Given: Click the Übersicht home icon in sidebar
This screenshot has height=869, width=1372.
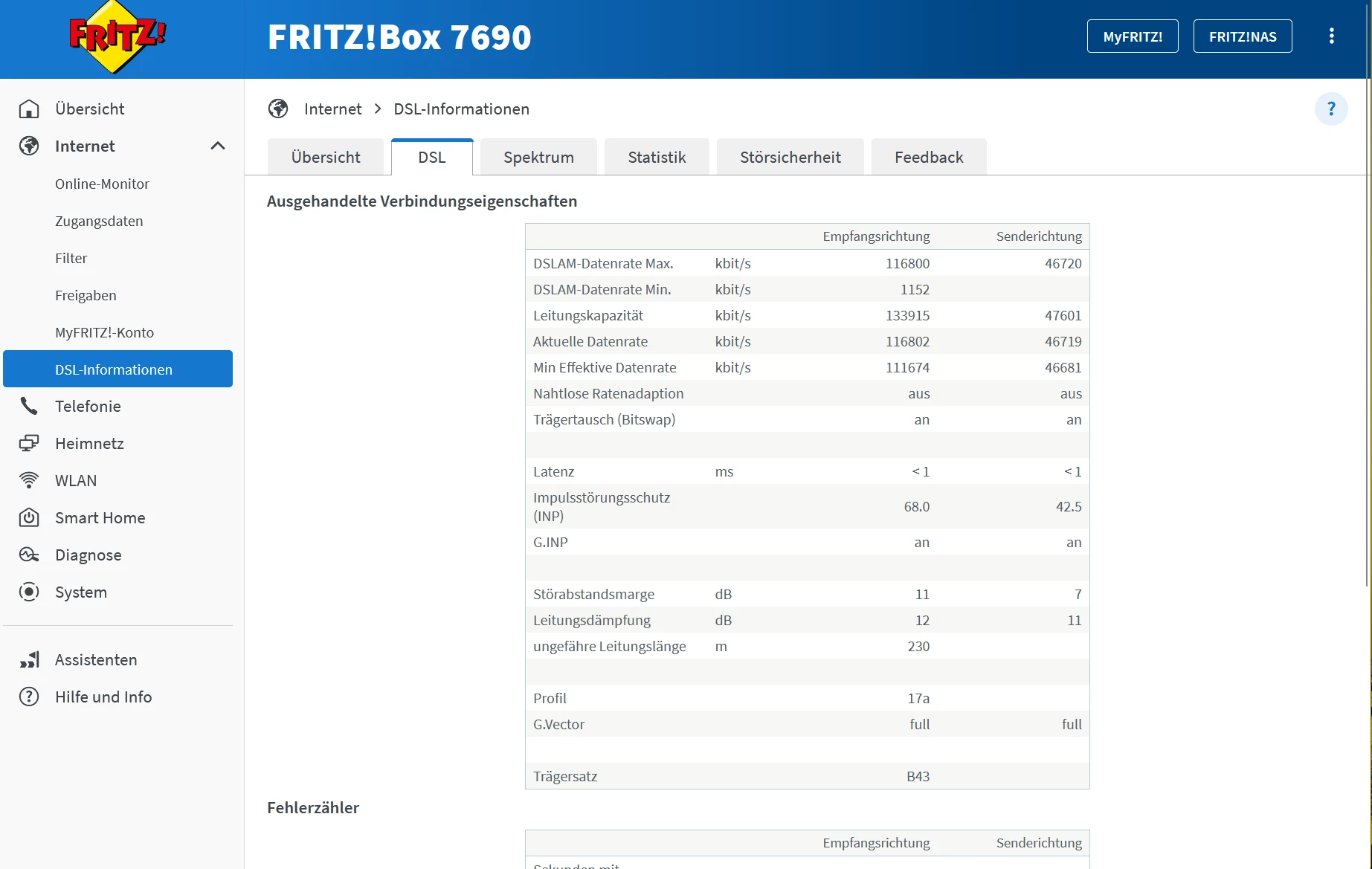Looking at the screenshot, I should click(29, 109).
